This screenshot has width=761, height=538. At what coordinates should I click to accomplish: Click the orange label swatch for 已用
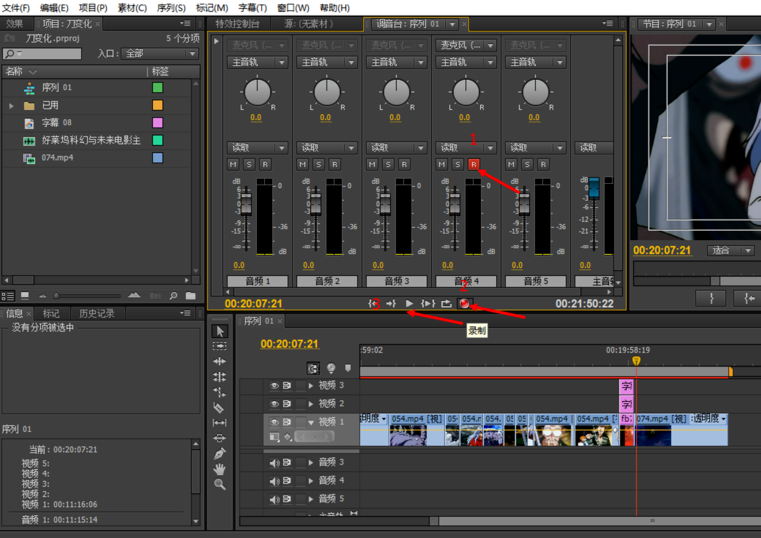158,105
